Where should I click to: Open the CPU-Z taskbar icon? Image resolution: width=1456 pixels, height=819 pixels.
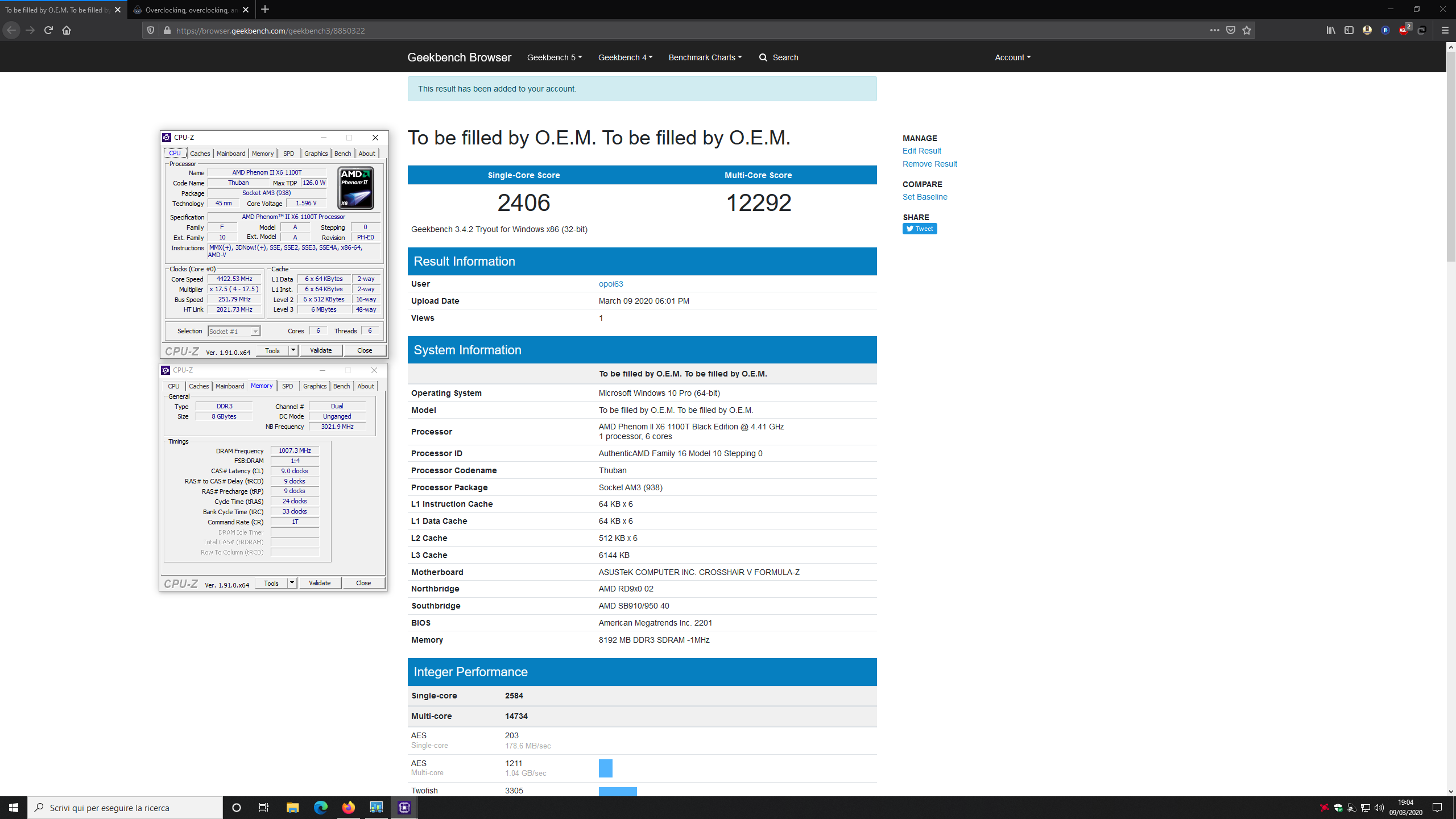(x=404, y=808)
